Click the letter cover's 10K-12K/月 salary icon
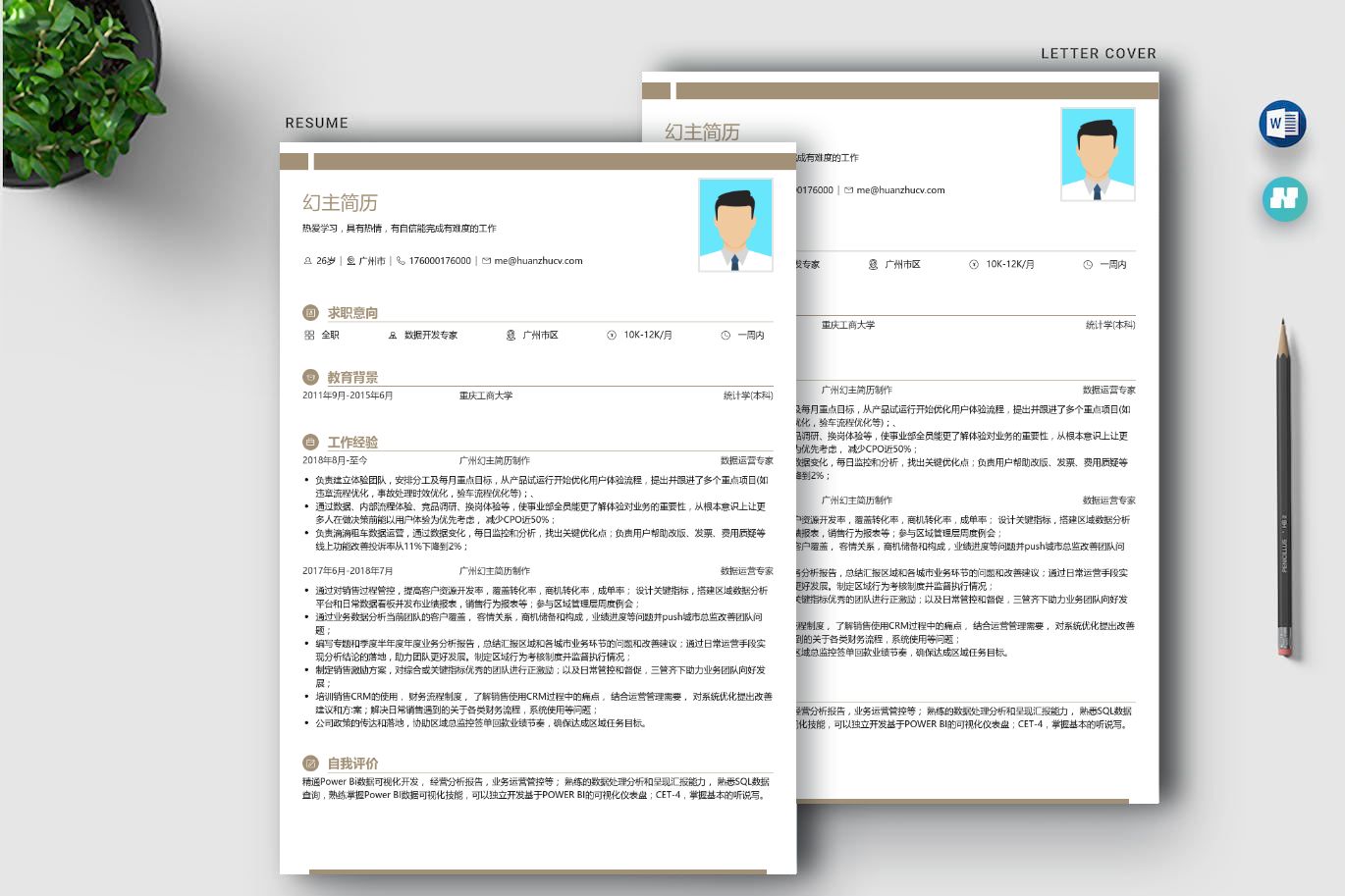1345x896 pixels. 974,264
